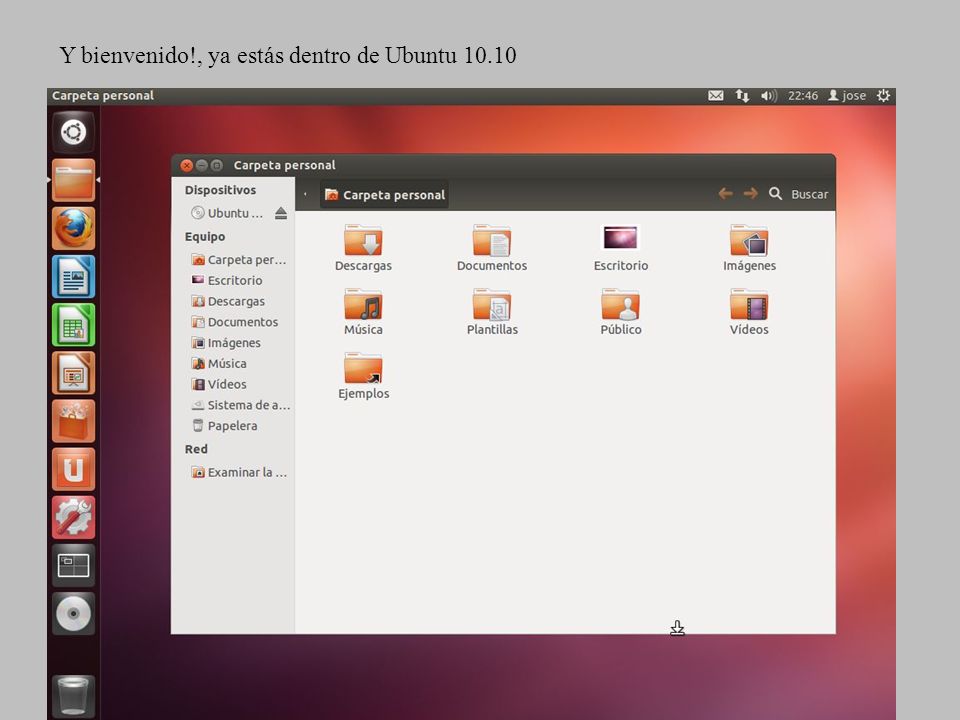The height and width of the screenshot is (720, 960).
Task: Launch LibreOffice Writer from the launcher
Action: pos(73,276)
